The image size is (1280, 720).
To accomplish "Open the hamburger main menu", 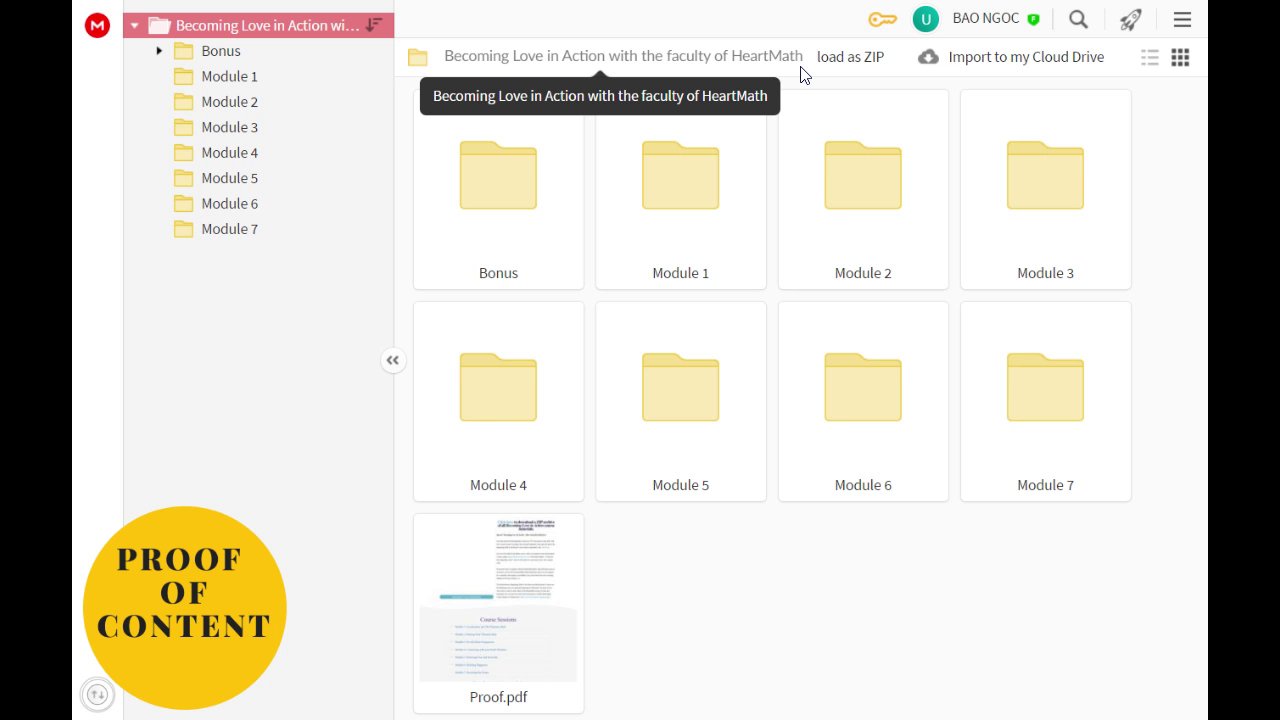I will (x=1182, y=19).
